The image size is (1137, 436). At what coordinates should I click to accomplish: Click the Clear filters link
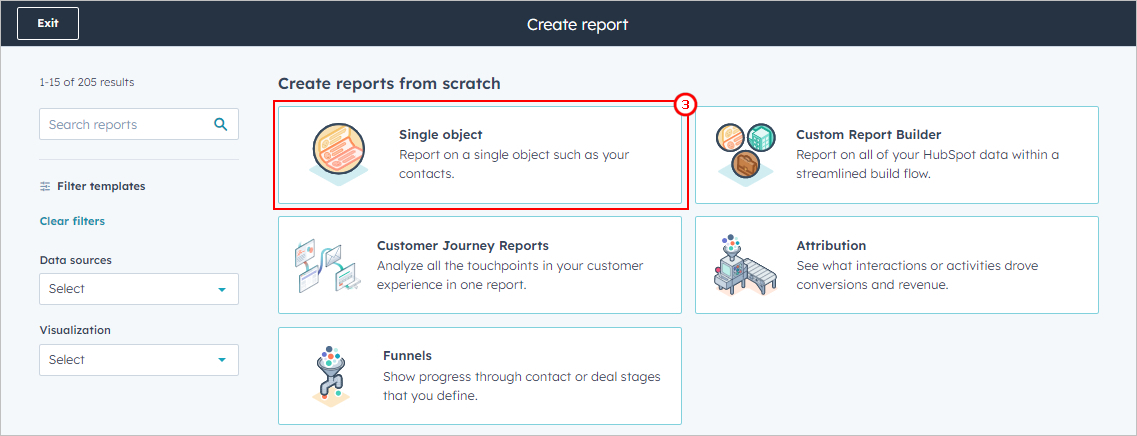click(72, 221)
